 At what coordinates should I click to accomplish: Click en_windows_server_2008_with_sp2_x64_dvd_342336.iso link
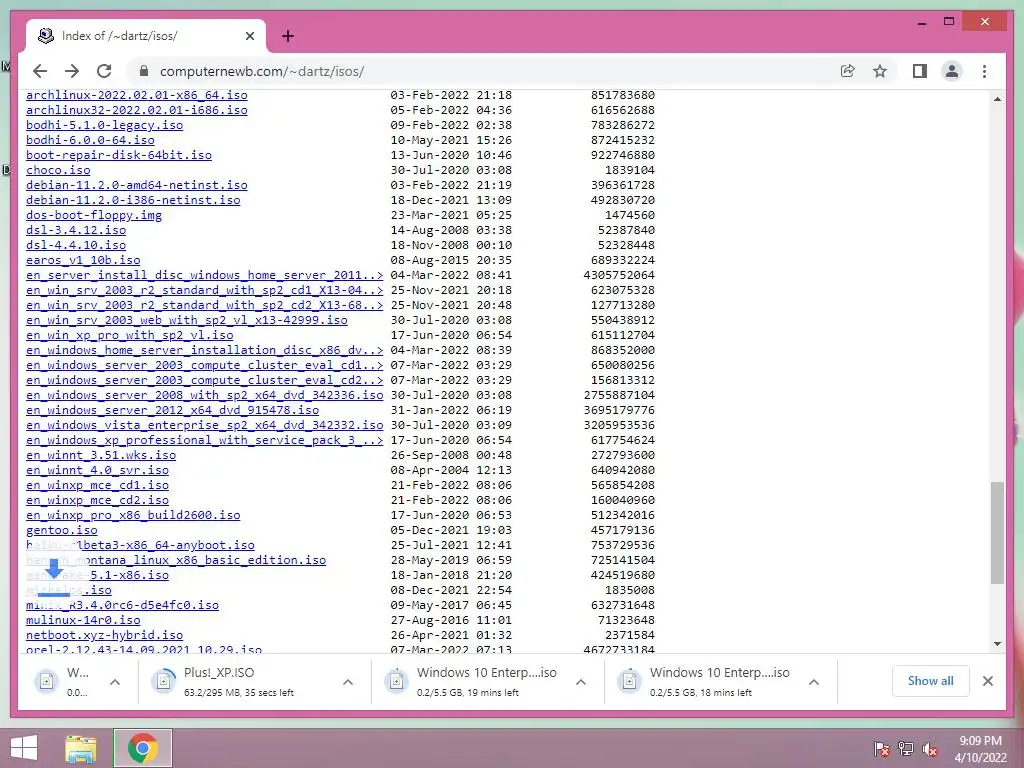204,396
